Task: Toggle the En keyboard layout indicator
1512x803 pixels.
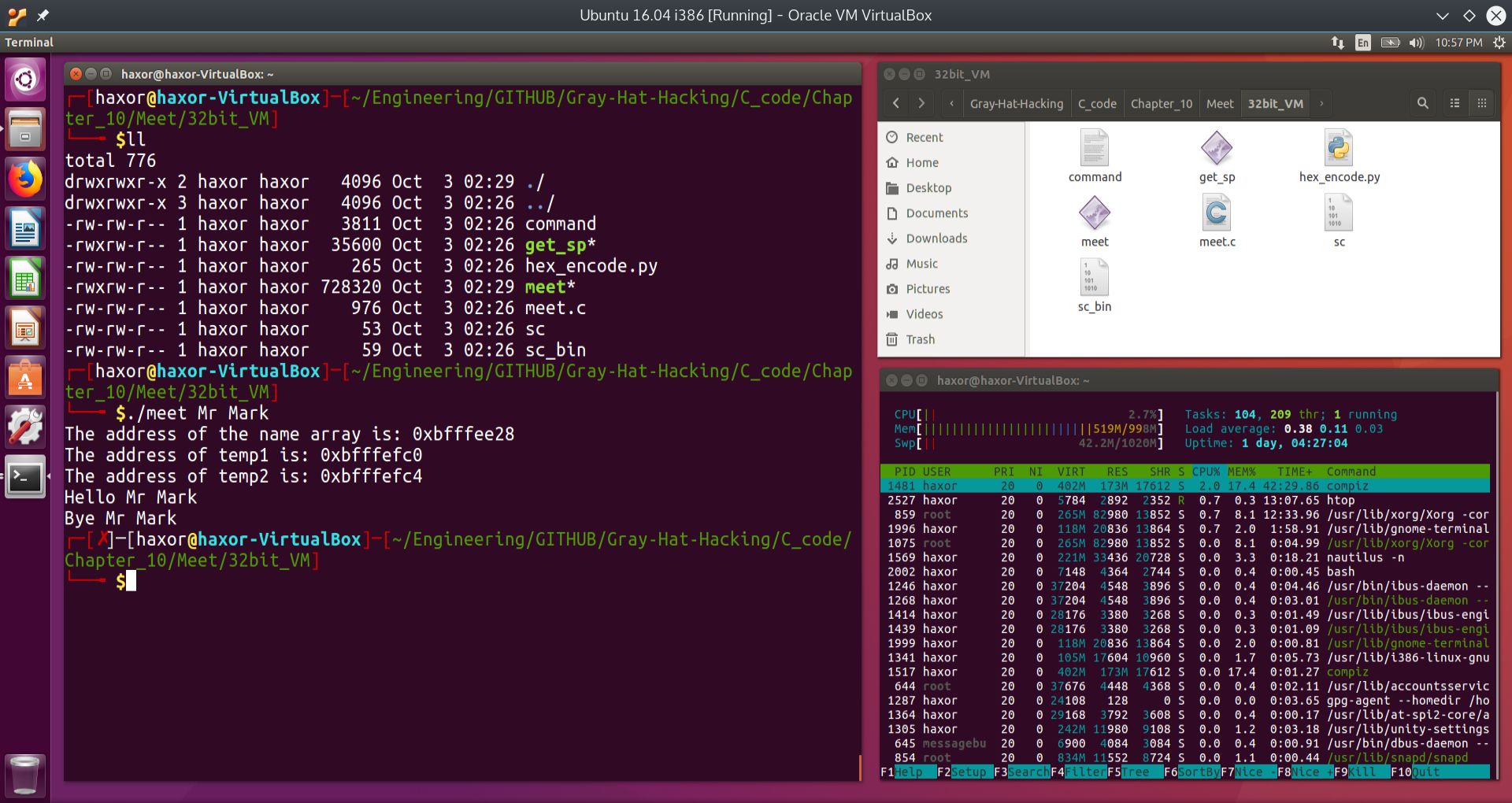Action: coord(1362,43)
